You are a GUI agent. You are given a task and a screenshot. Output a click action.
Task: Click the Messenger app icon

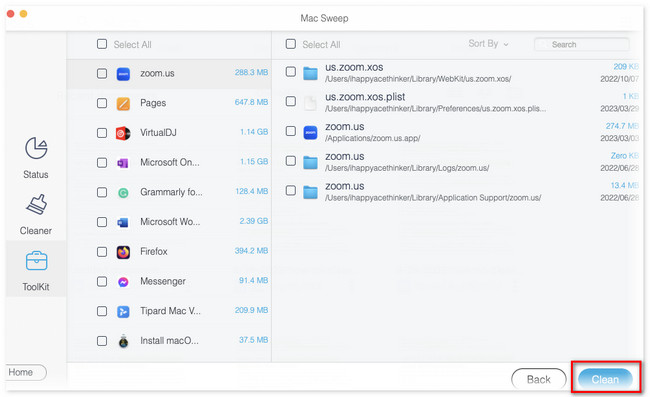click(x=123, y=282)
